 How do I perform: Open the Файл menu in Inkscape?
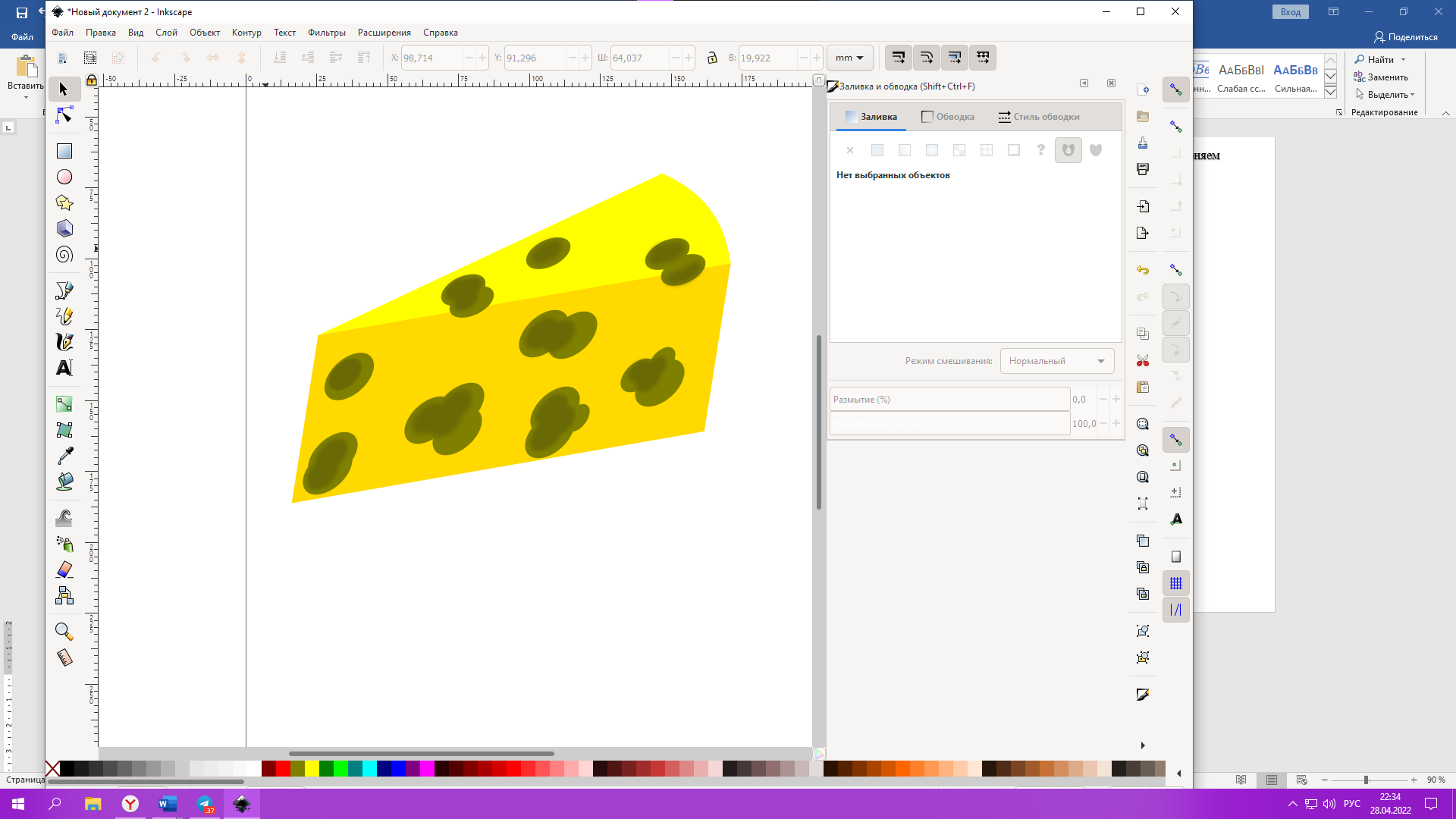point(62,33)
